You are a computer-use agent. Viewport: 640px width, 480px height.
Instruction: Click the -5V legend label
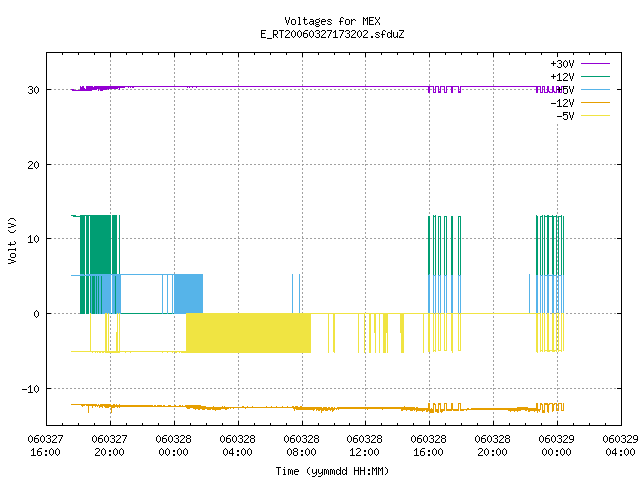coord(565,116)
